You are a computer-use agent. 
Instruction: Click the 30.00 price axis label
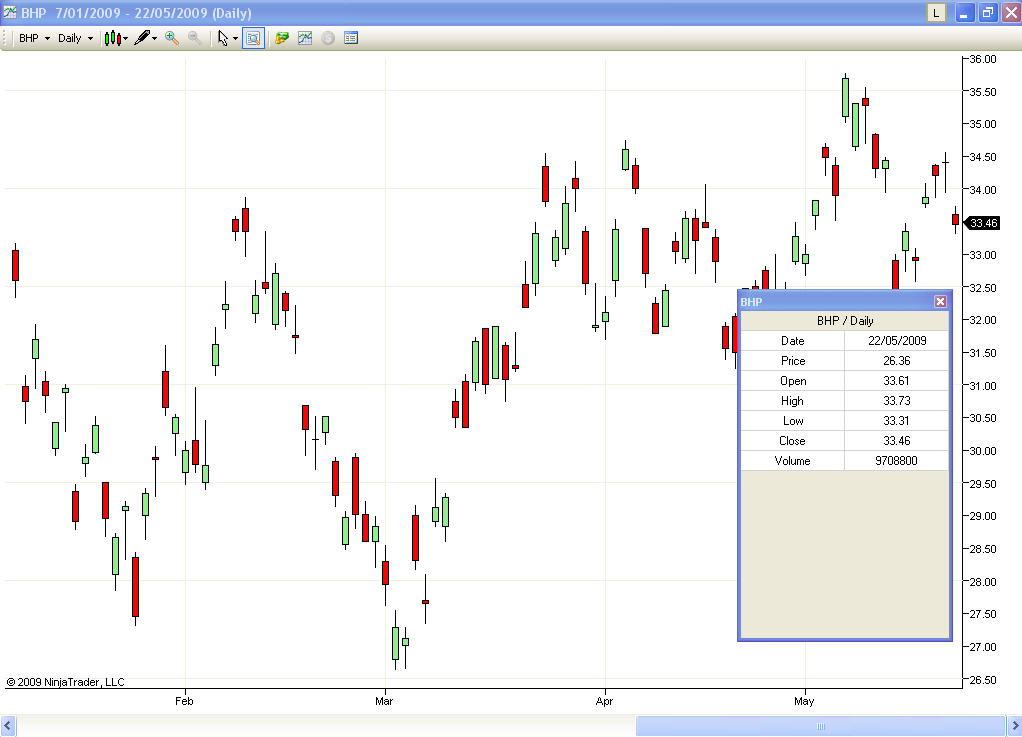[983, 451]
